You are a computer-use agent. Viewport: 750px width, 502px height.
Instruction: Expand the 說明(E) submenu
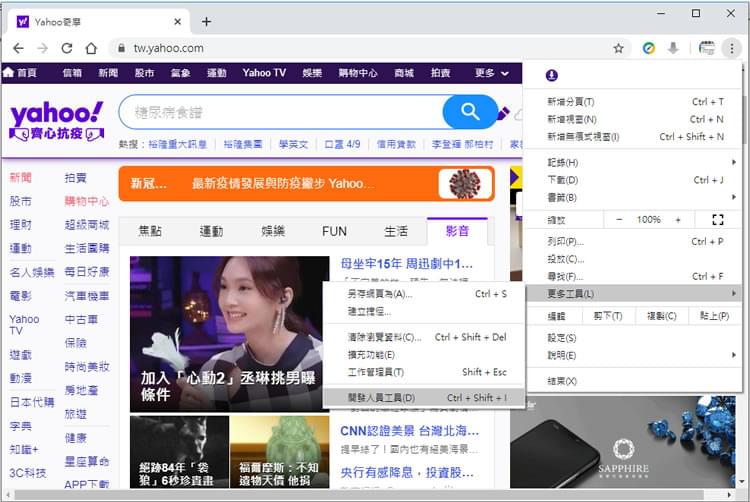click(x=634, y=355)
